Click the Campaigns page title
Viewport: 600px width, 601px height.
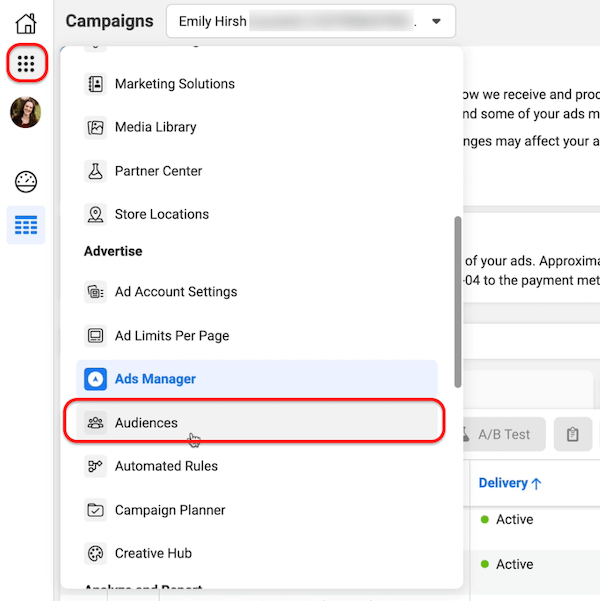(109, 21)
